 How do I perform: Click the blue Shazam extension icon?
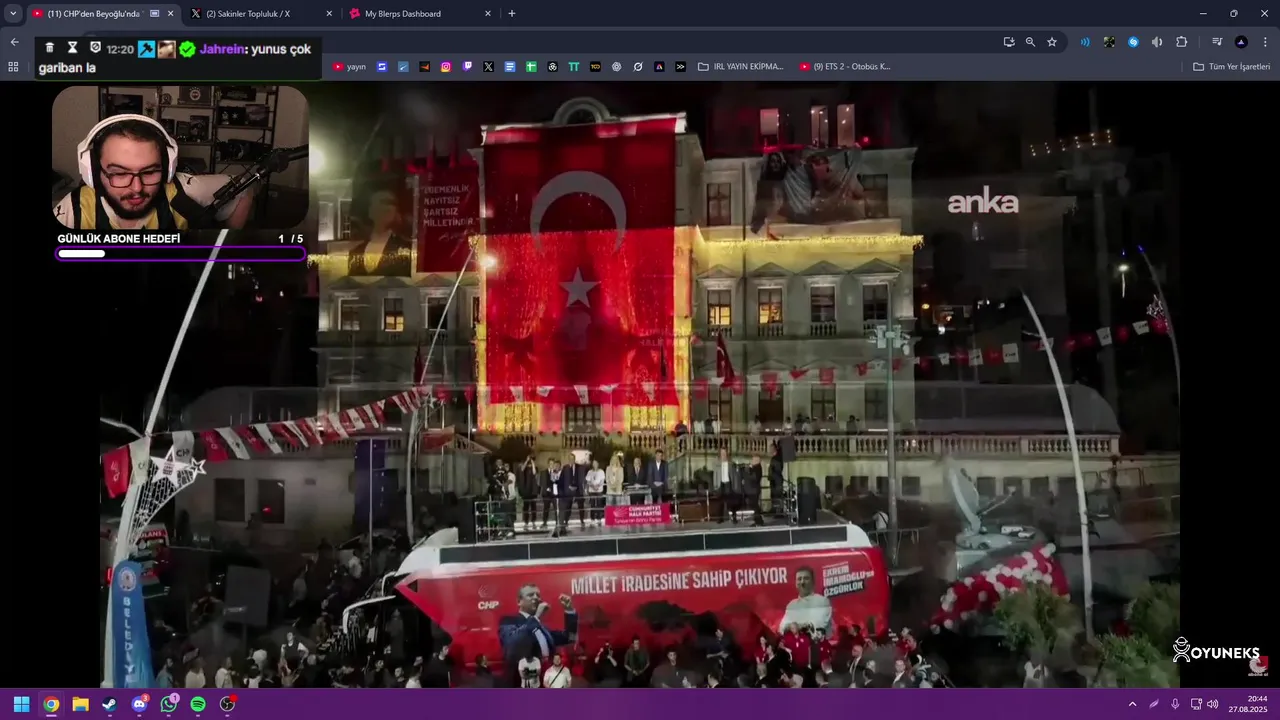[1133, 42]
